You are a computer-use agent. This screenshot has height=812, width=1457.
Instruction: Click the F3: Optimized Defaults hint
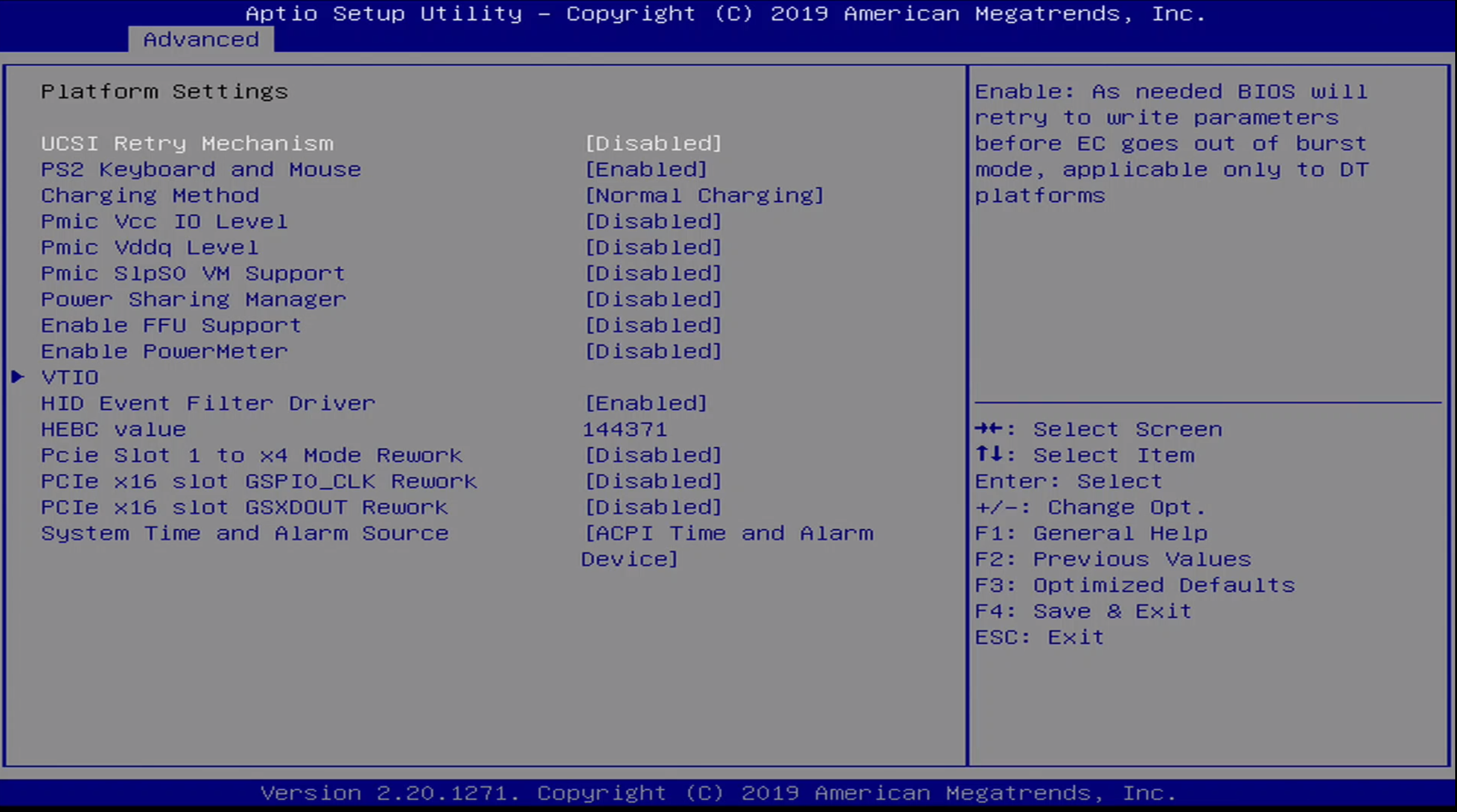click(1135, 585)
